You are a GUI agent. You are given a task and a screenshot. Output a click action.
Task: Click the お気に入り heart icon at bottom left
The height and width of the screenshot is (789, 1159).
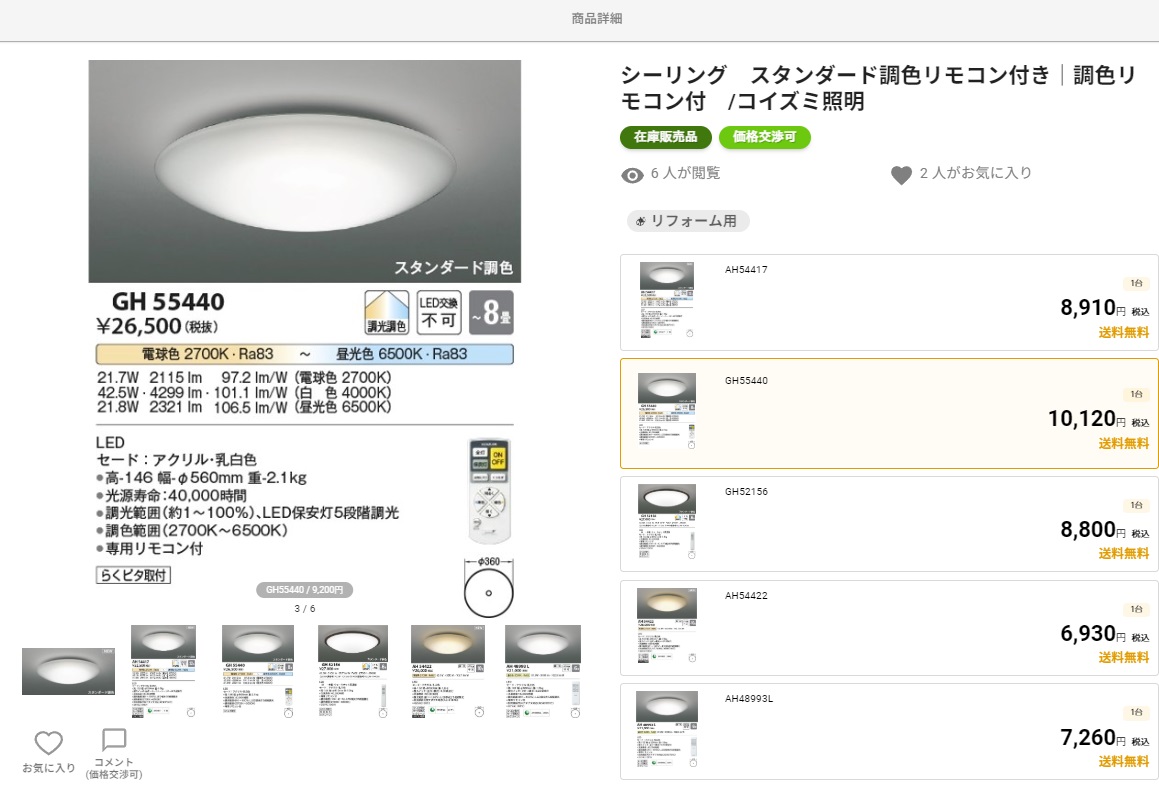pyautogui.click(x=48, y=743)
